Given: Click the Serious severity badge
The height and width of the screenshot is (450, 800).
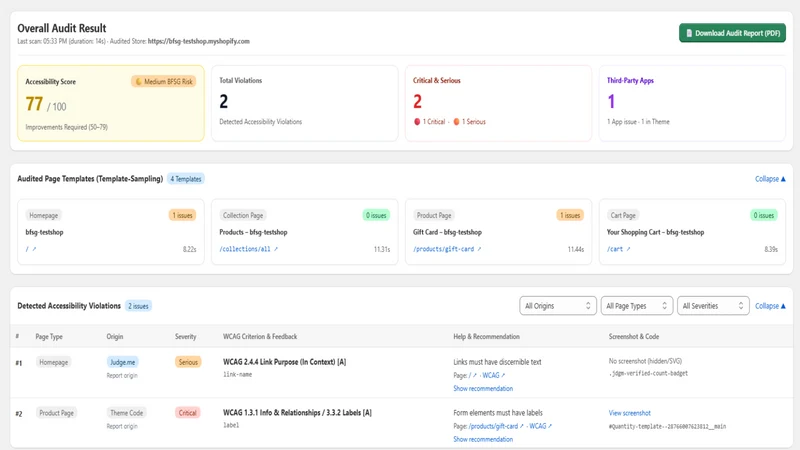Looking at the screenshot, I should [x=188, y=362].
